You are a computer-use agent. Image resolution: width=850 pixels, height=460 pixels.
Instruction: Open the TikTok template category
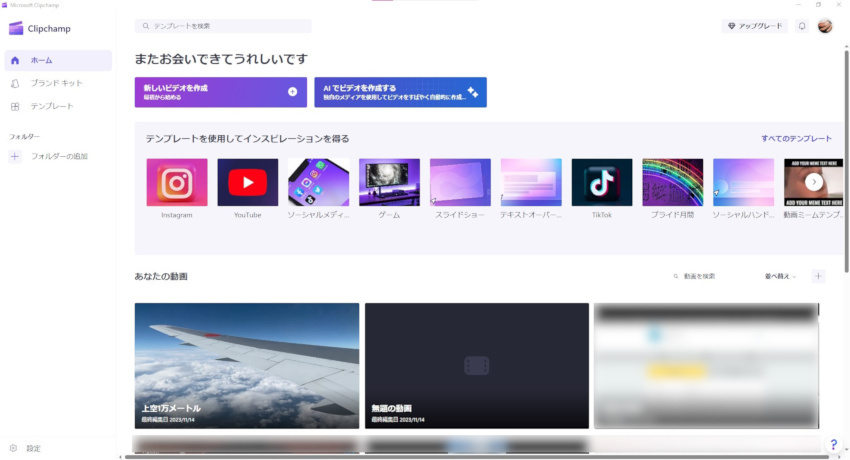coord(601,183)
